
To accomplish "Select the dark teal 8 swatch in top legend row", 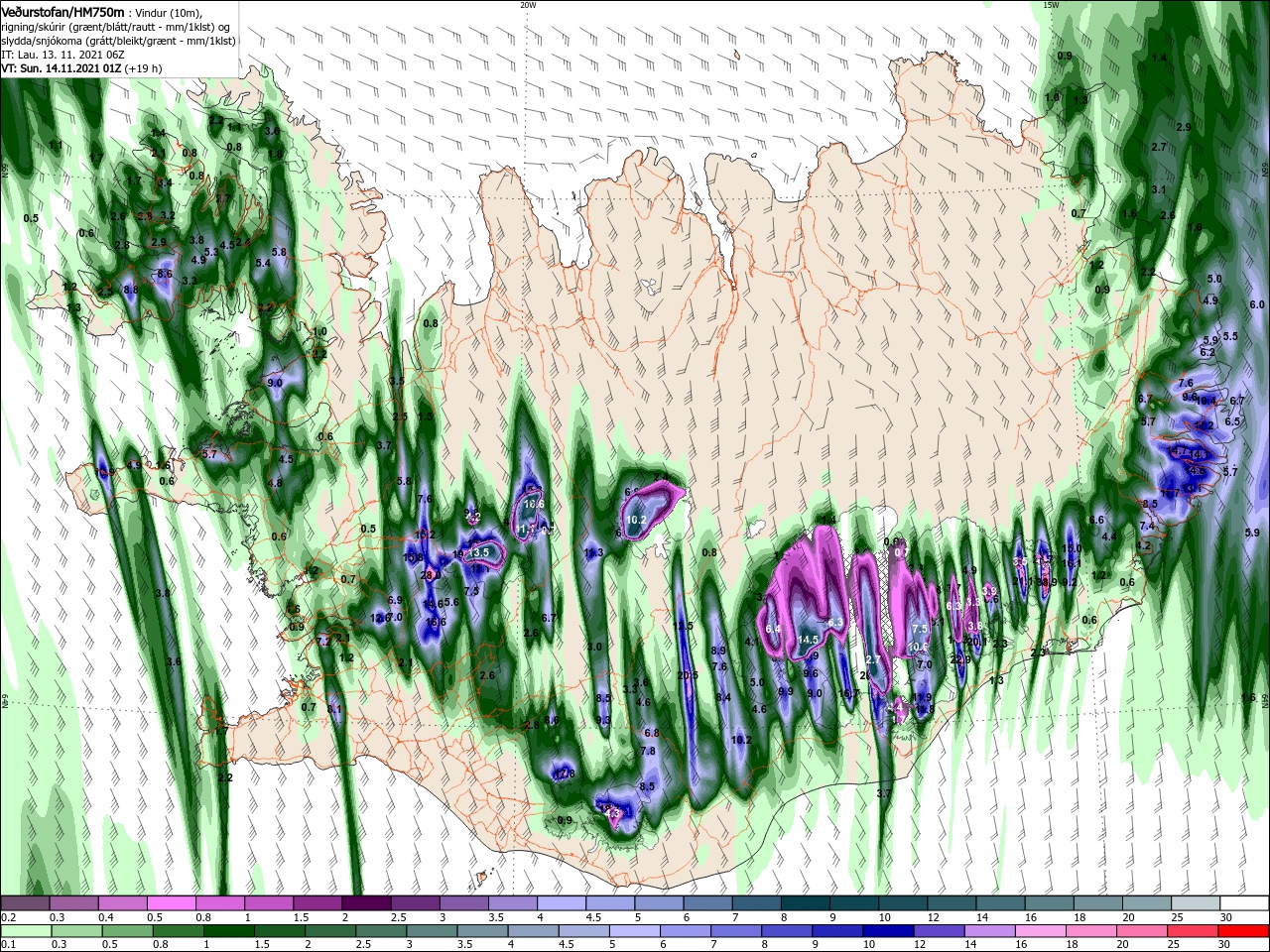I will pyautogui.click(x=804, y=903).
